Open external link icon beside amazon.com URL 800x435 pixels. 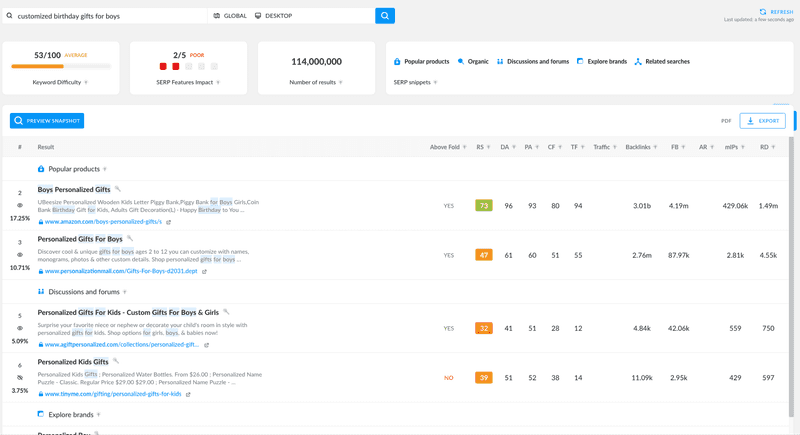coord(168,222)
